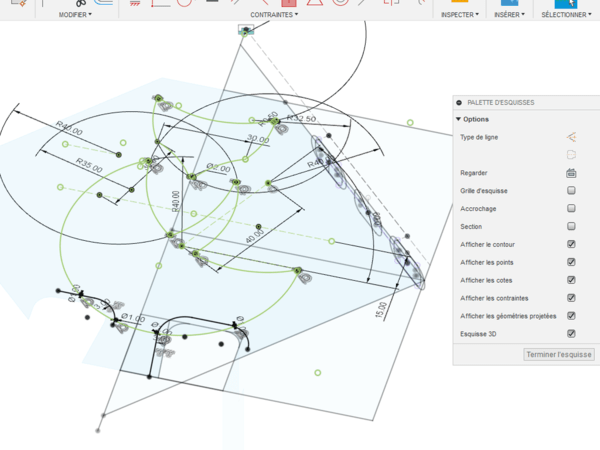Enable the Grille d'esquisse checkbox
The height and width of the screenshot is (450, 600).
point(571,190)
